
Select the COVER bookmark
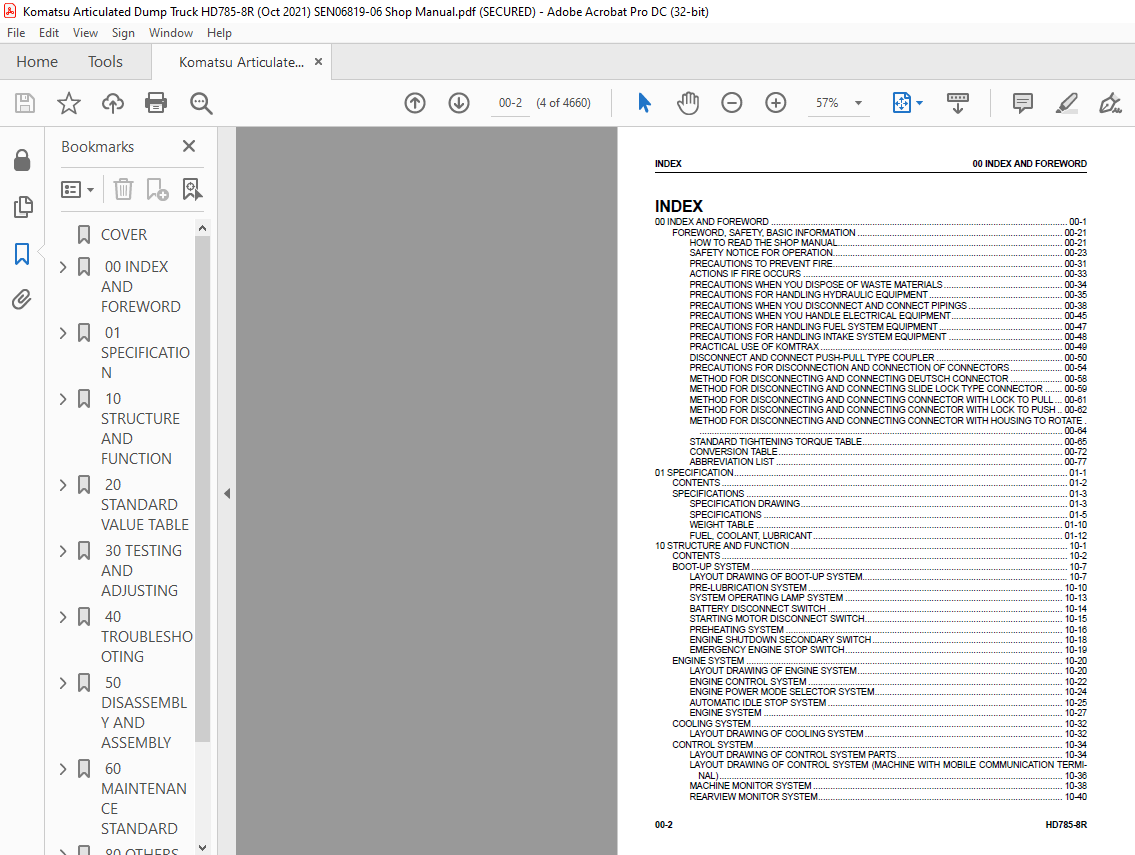(124, 235)
